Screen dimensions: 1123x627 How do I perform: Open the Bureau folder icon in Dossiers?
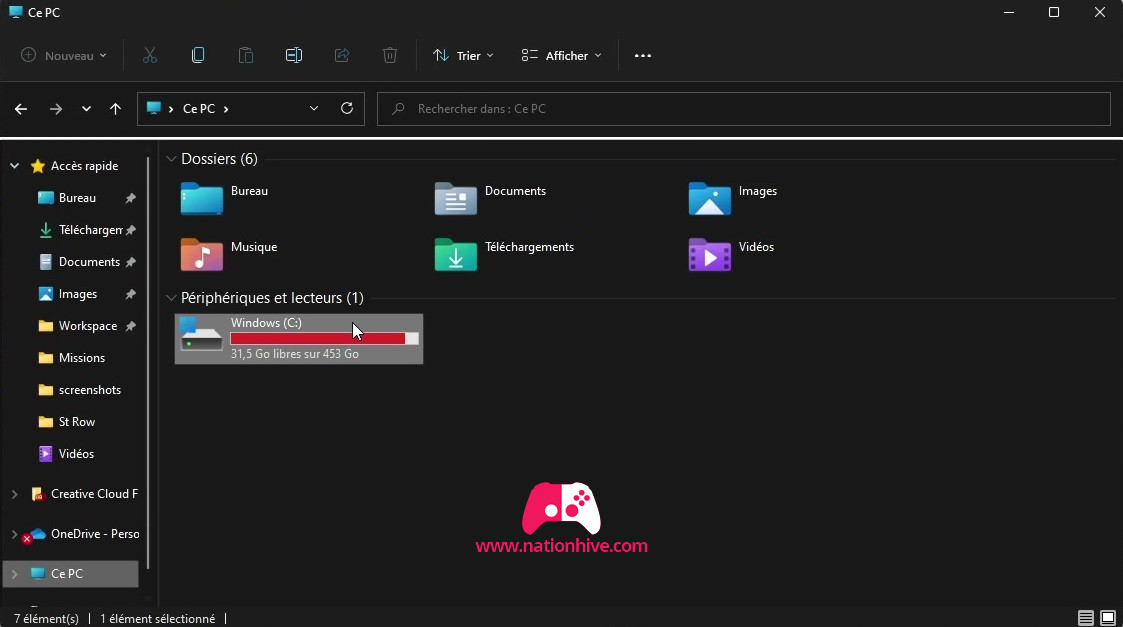click(x=201, y=198)
